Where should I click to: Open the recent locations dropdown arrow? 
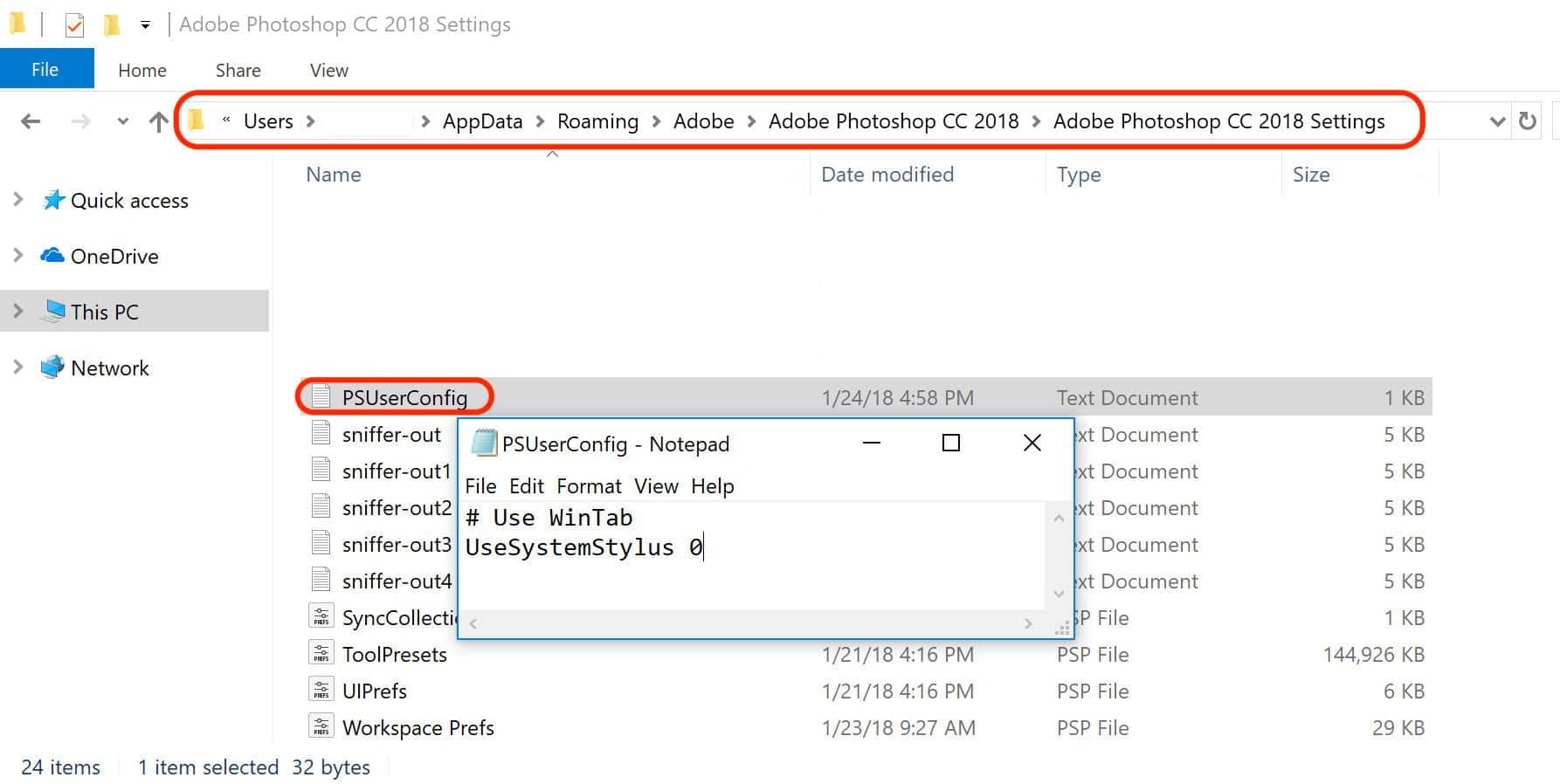point(123,121)
